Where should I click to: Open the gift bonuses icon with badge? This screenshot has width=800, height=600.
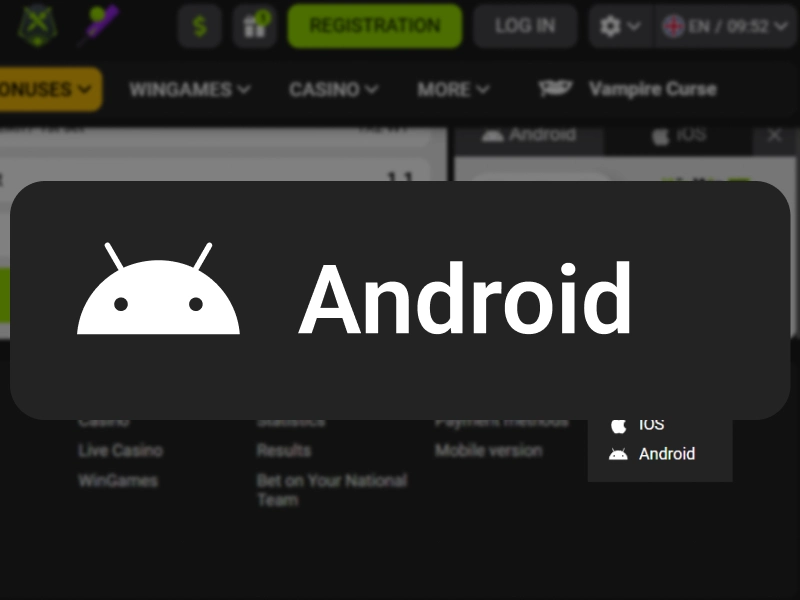254,26
